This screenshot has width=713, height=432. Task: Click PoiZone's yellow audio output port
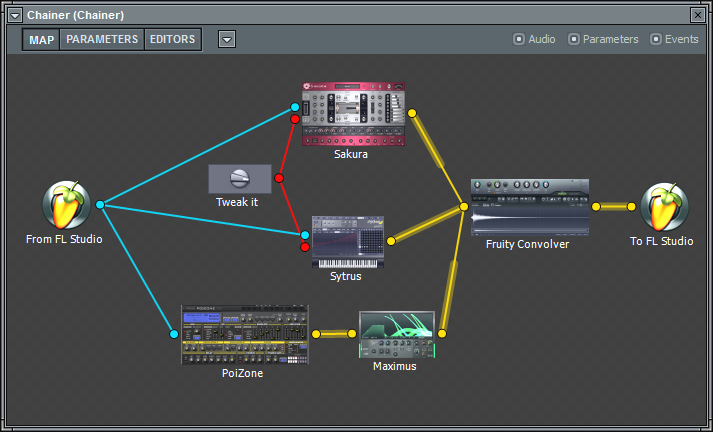tap(316, 334)
